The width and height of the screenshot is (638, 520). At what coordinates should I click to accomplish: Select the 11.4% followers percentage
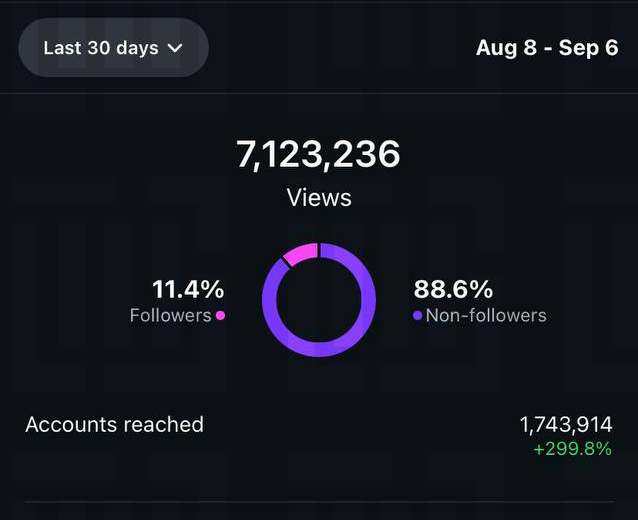pyautogui.click(x=188, y=290)
